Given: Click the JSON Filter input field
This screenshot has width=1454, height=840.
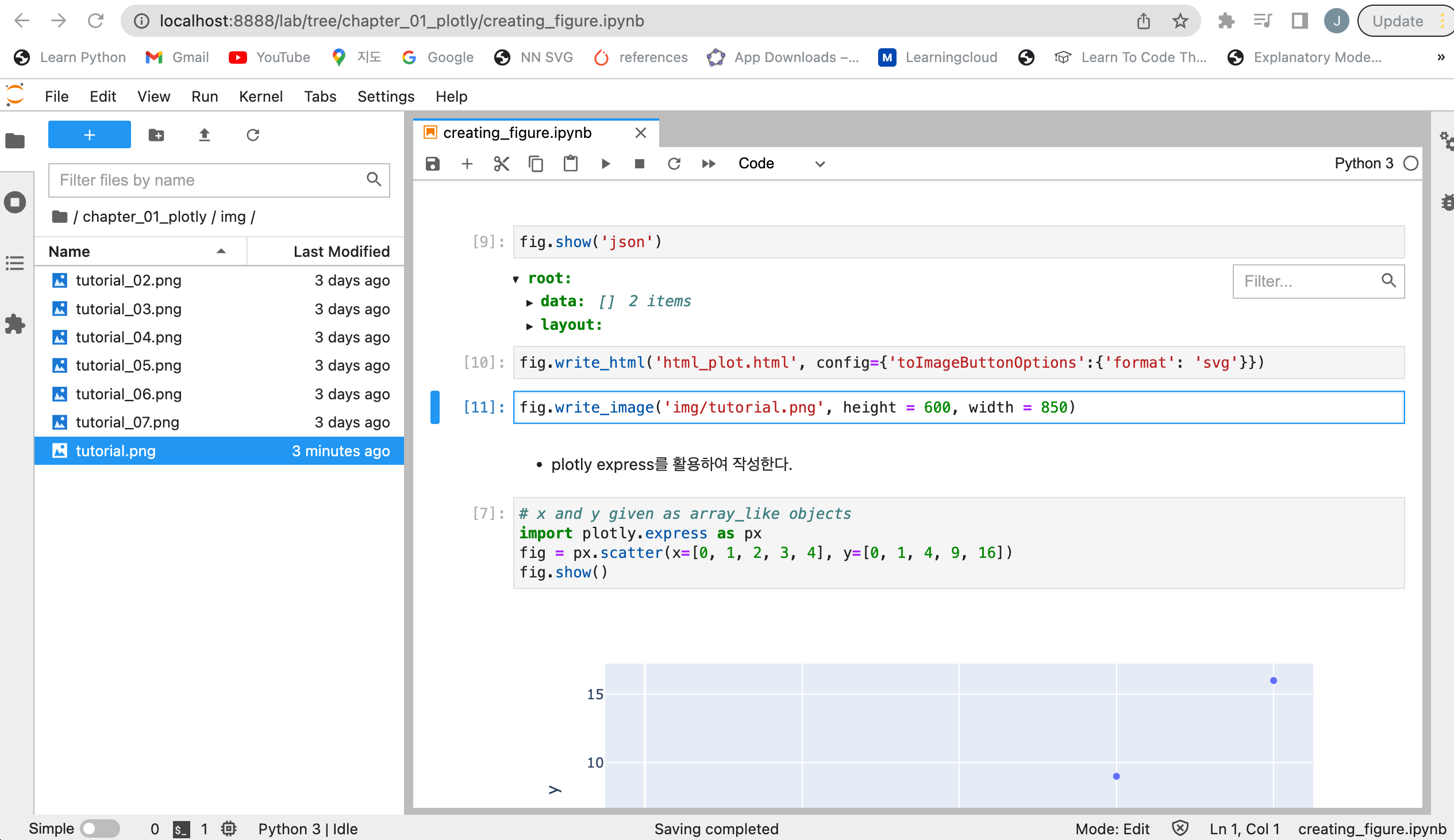Looking at the screenshot, I should [1318, 281].
